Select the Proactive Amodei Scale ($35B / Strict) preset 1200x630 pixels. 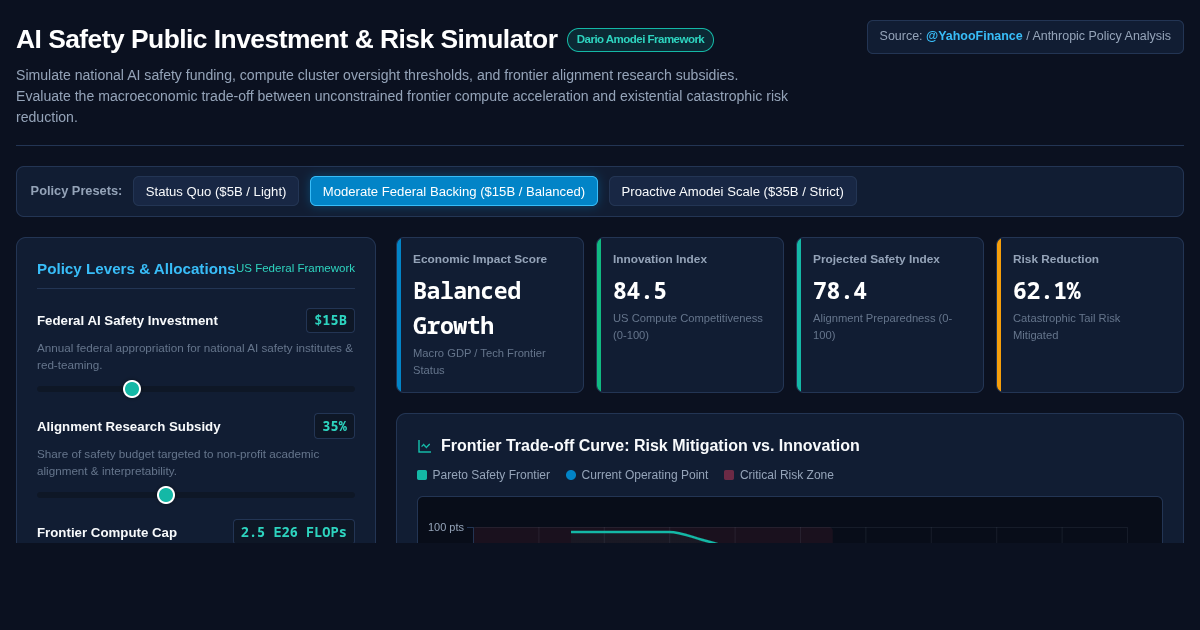coord(733,191)
